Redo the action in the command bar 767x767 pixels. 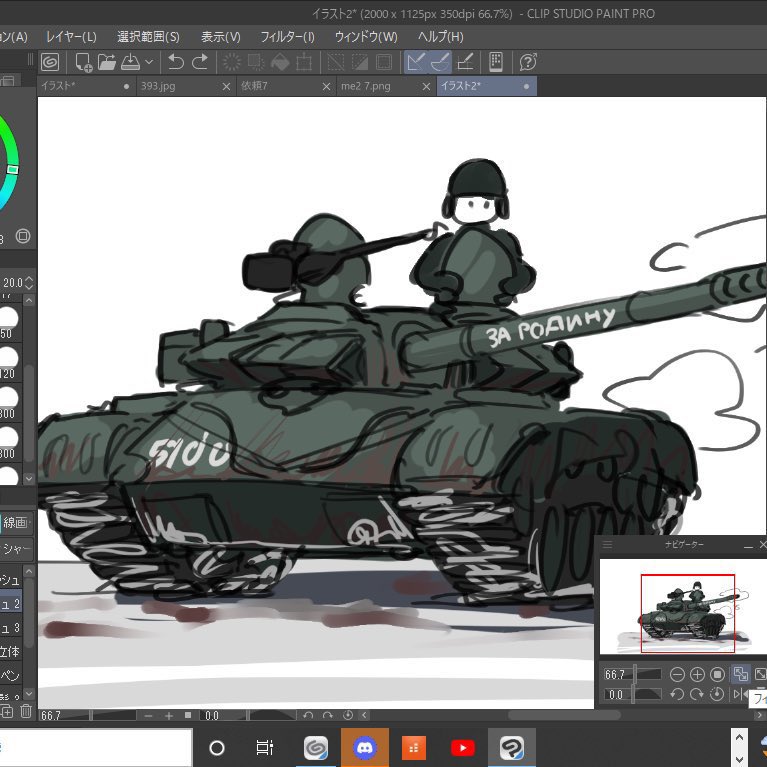pos(200,62)
